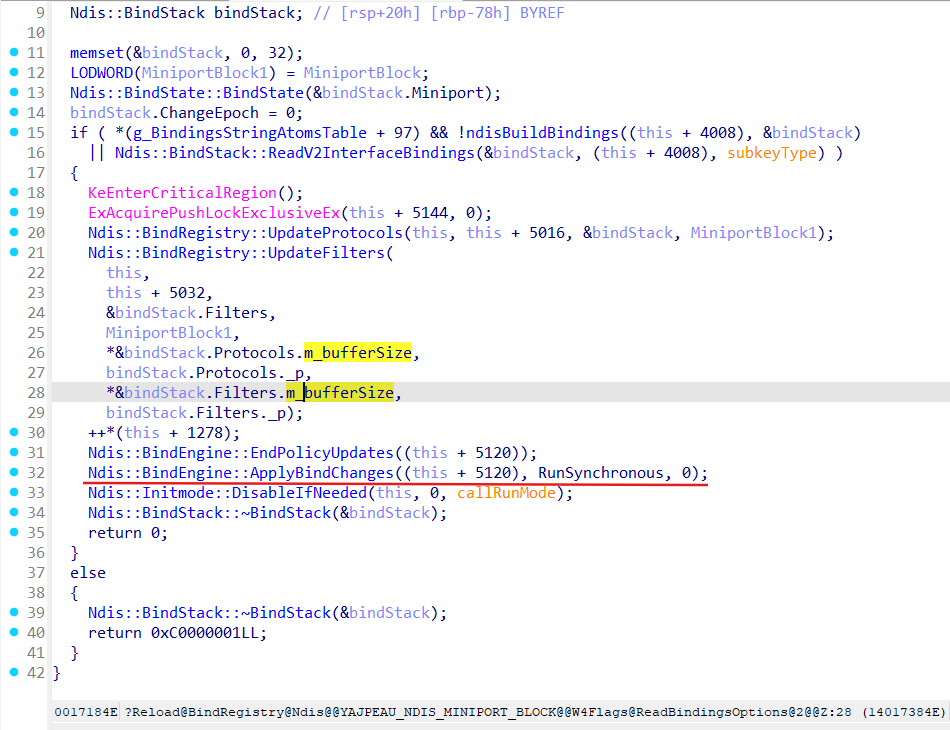Click highlighted m_bufferSize on line 26

[357, 353]
